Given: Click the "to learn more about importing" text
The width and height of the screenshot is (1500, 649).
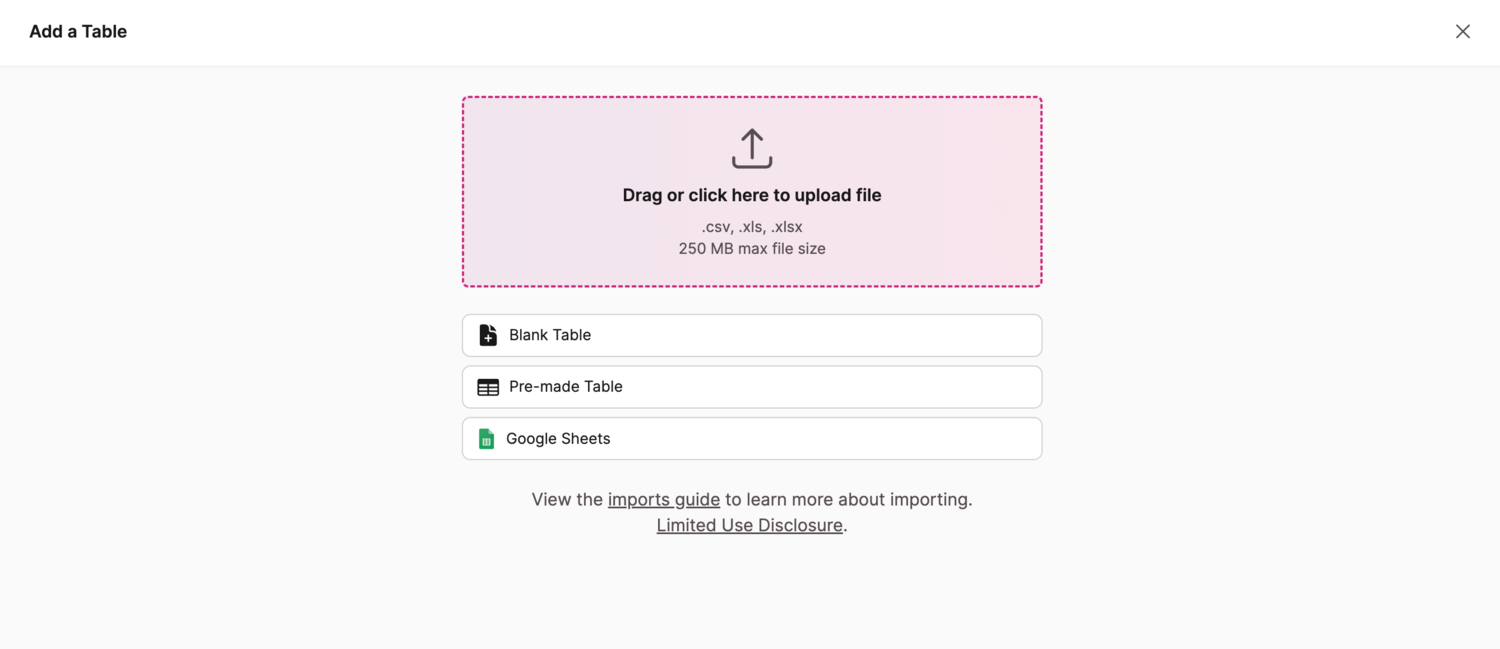Looking at the screenshot, I should [848, 499].
